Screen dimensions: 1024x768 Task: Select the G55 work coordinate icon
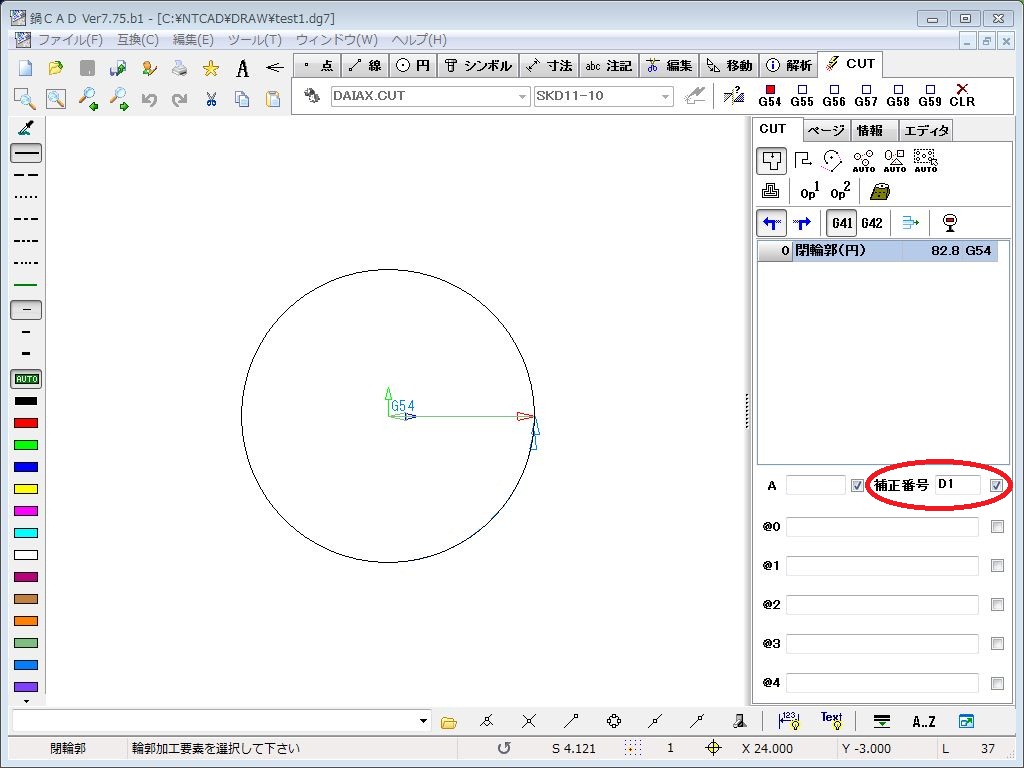click(802, 95)
